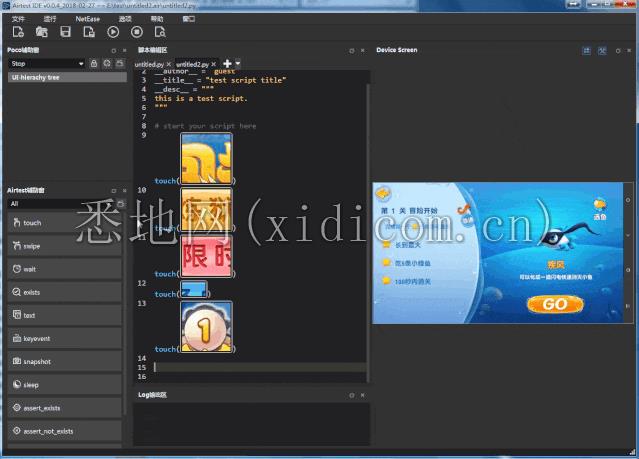Viewport: 639px width, 459px height.
Task: Click the swipe command button
Action: pos(65,246)
